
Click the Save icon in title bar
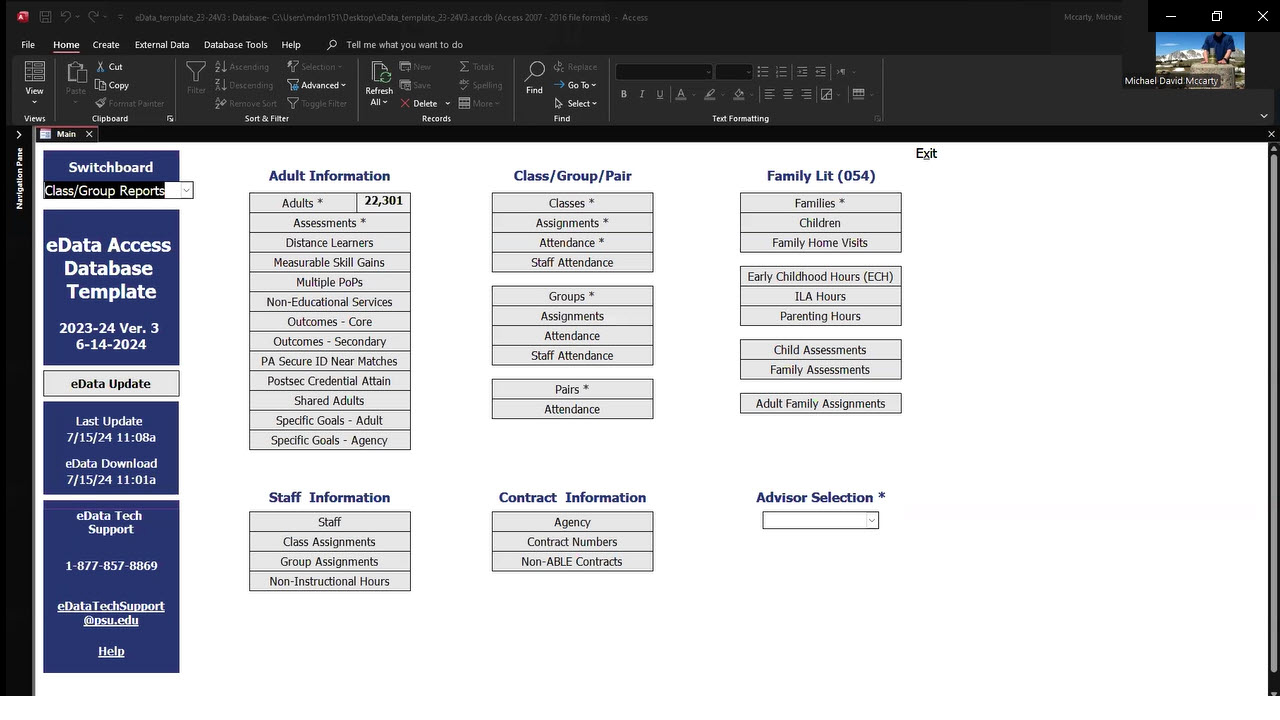[46, 17]
